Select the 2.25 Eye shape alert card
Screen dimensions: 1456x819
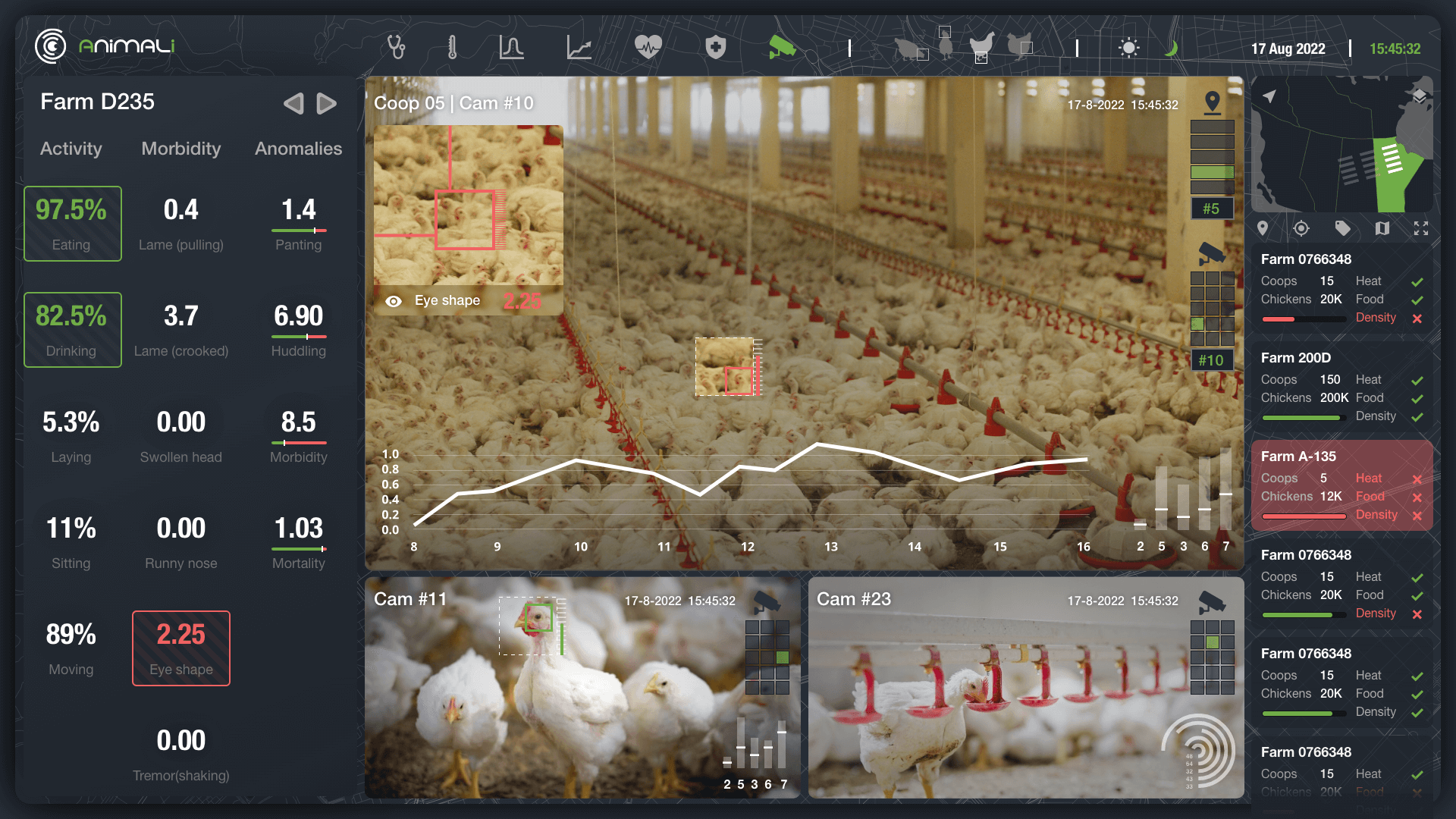(181, 648)
